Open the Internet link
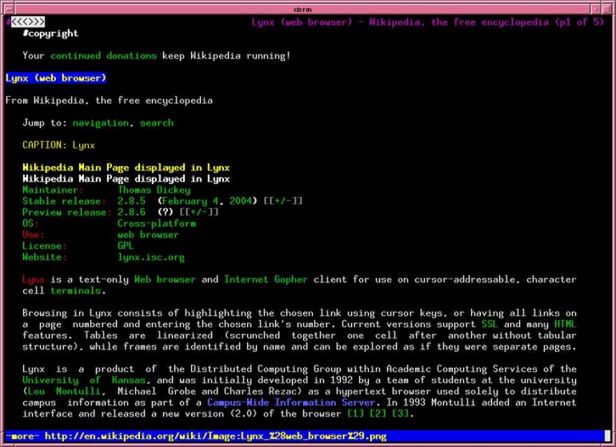 point(246,280)
